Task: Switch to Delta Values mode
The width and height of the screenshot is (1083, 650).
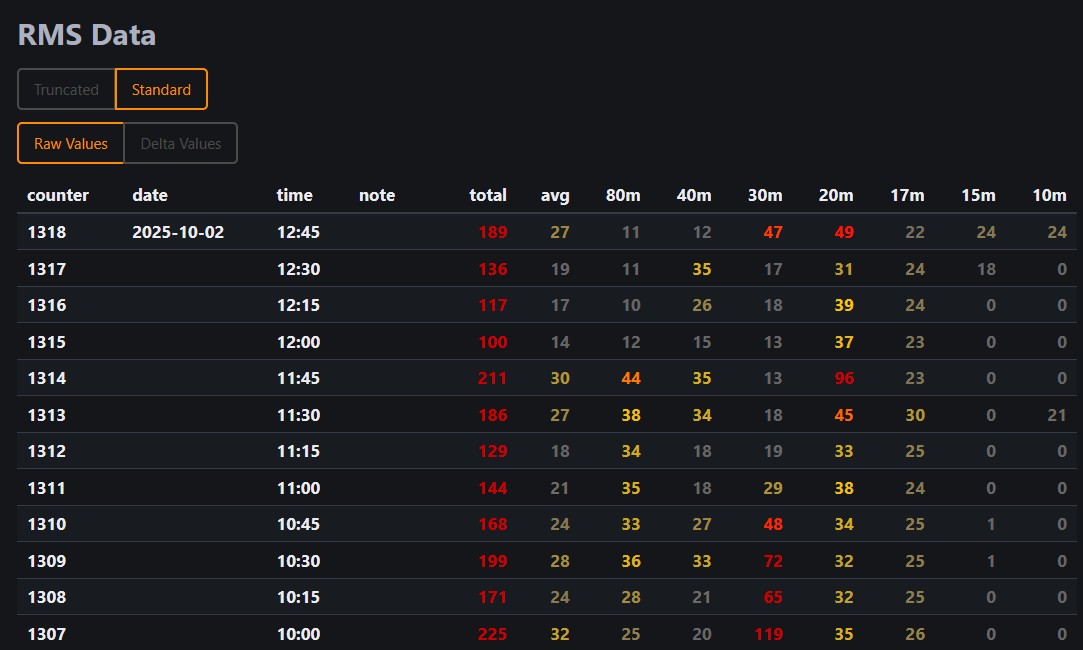Action: [x=180, y=143]
